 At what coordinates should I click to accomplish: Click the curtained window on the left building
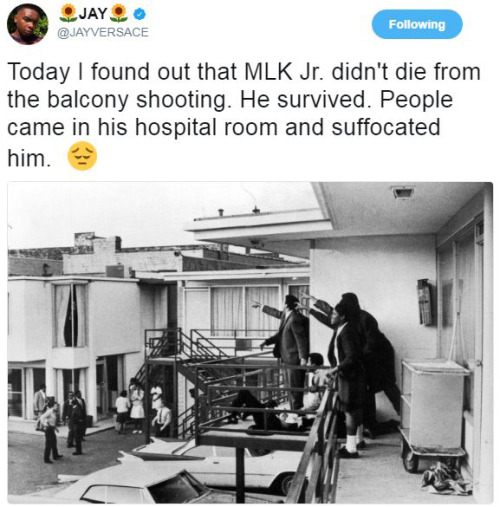71,315
